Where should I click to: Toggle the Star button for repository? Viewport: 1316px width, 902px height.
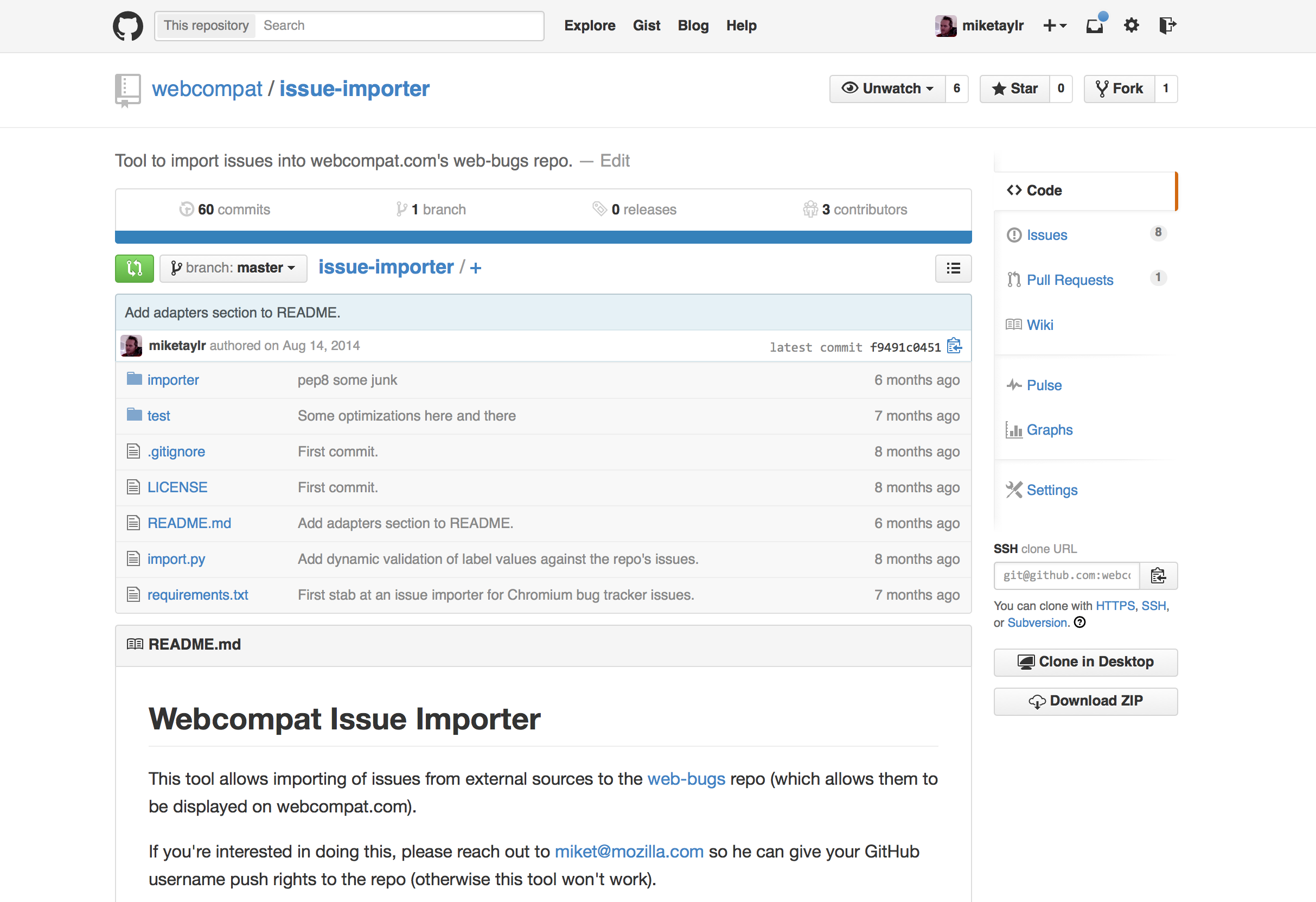pyautogui.click(x=1015, y=89)
